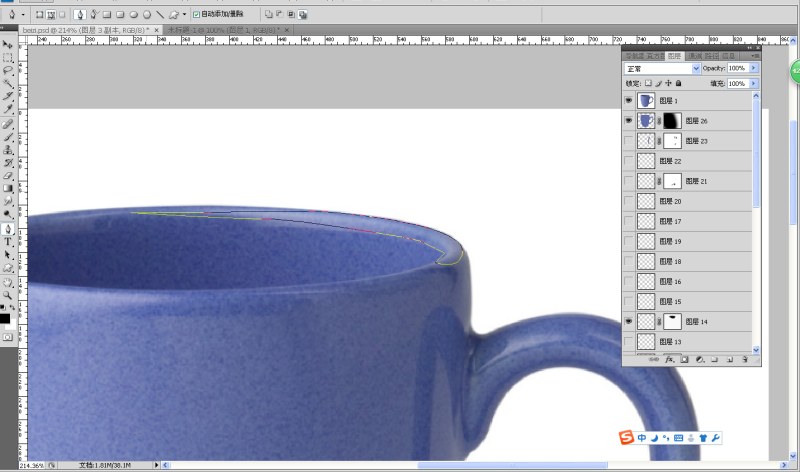Open Opacity slider arrow
The height and width of the screenshot is (472, 800).
click(x=754, y=68)
